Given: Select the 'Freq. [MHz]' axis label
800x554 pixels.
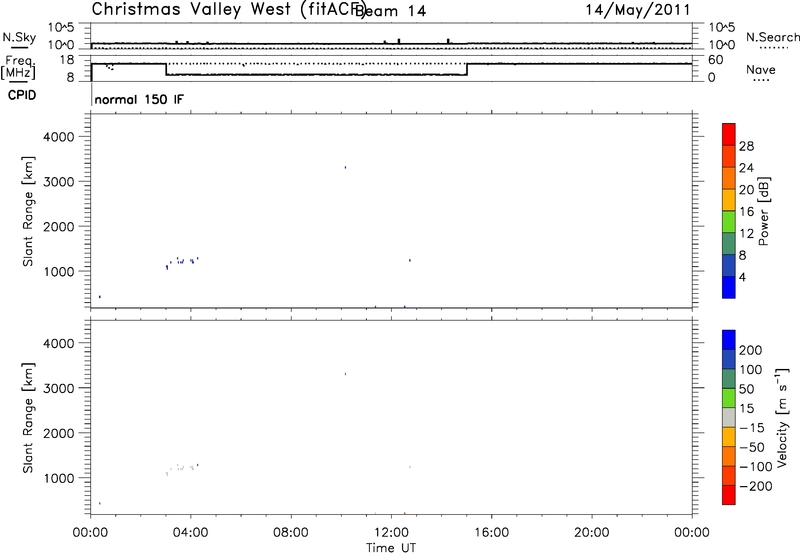Looking at the screenshot, I should tap(18, 67).
